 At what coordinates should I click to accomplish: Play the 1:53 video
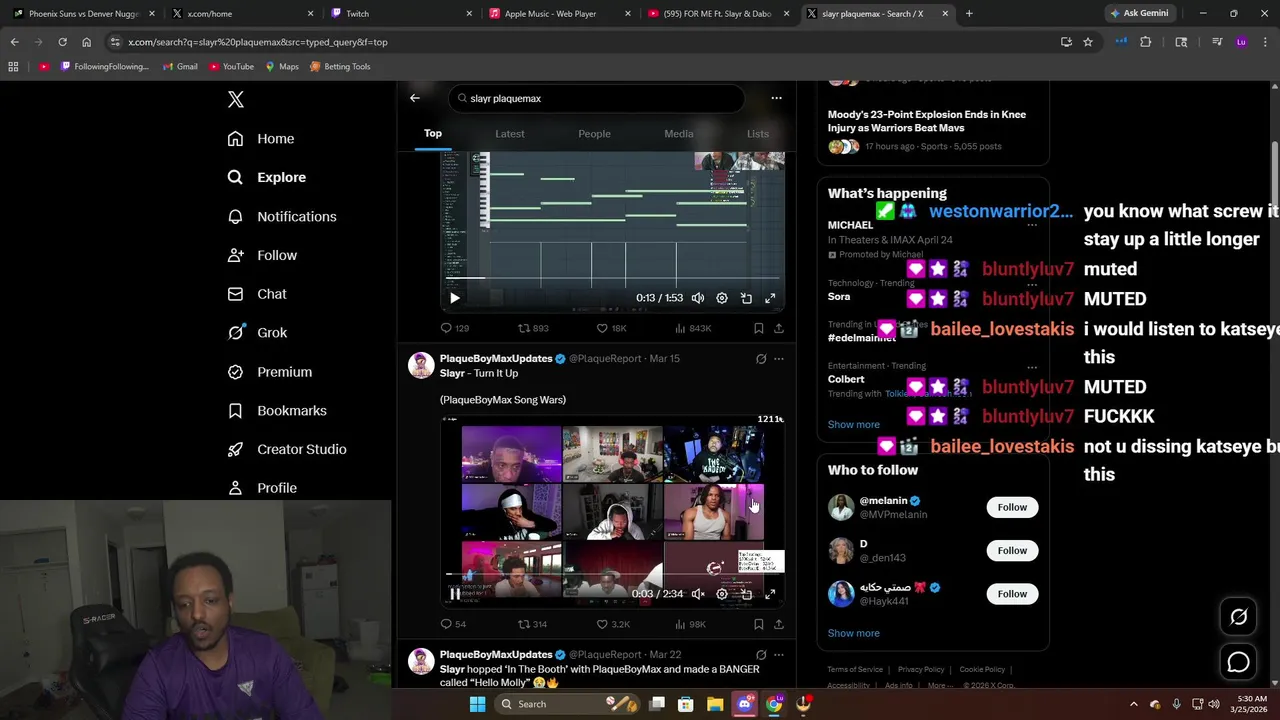454,298
